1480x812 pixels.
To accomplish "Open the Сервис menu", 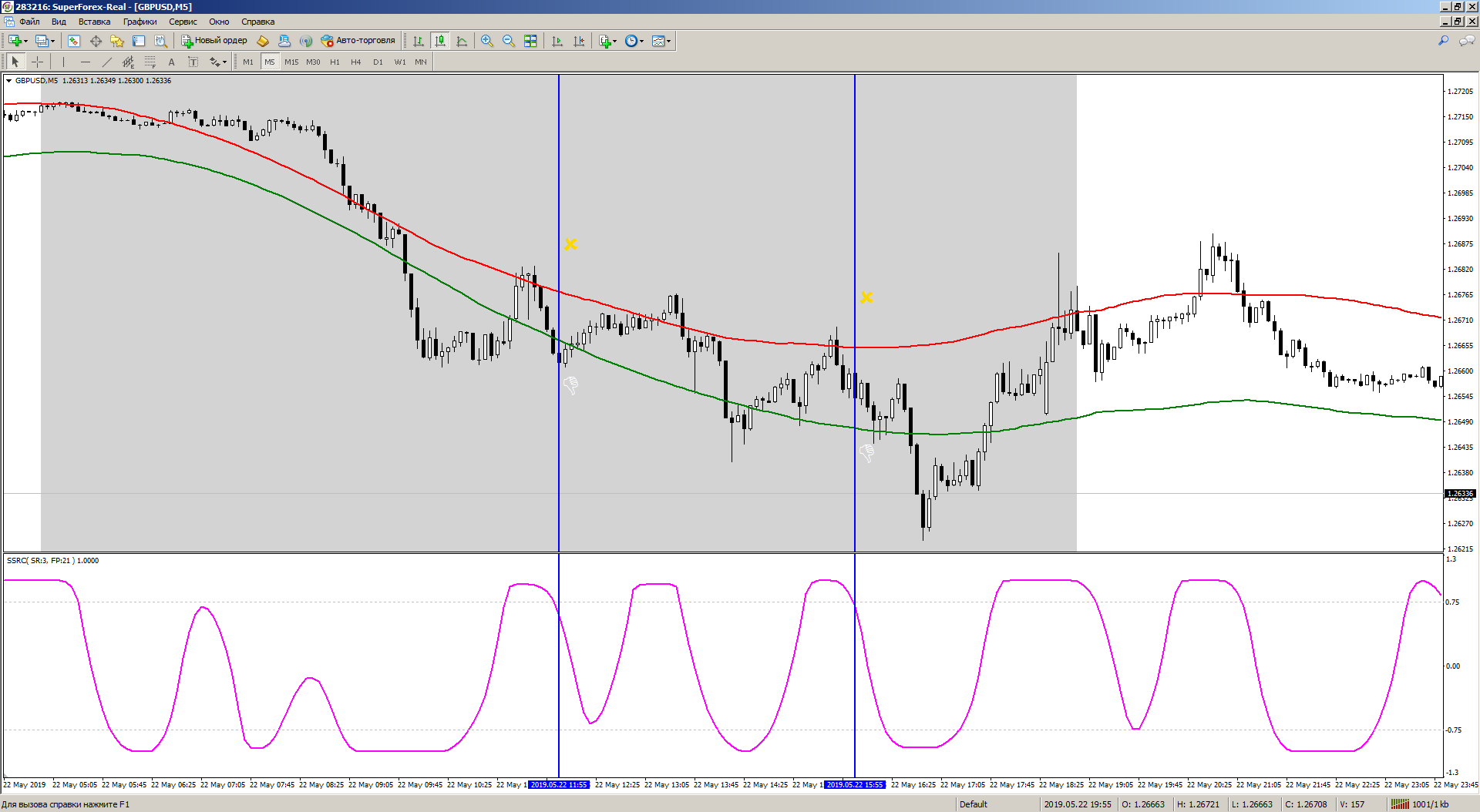I will coord(183,22).
